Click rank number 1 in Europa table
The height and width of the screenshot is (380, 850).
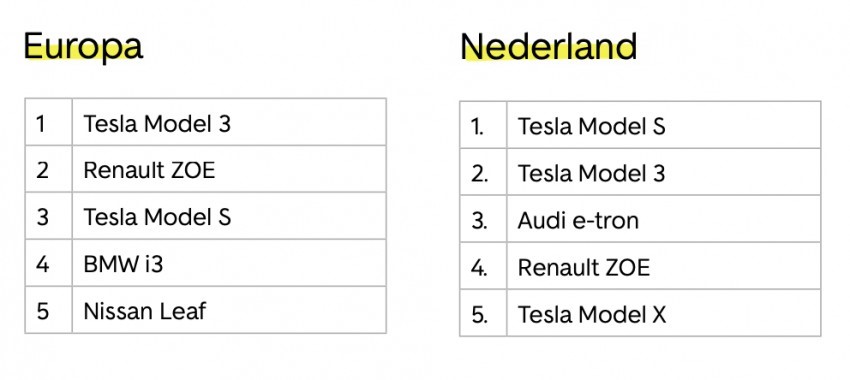pos(41,124)
